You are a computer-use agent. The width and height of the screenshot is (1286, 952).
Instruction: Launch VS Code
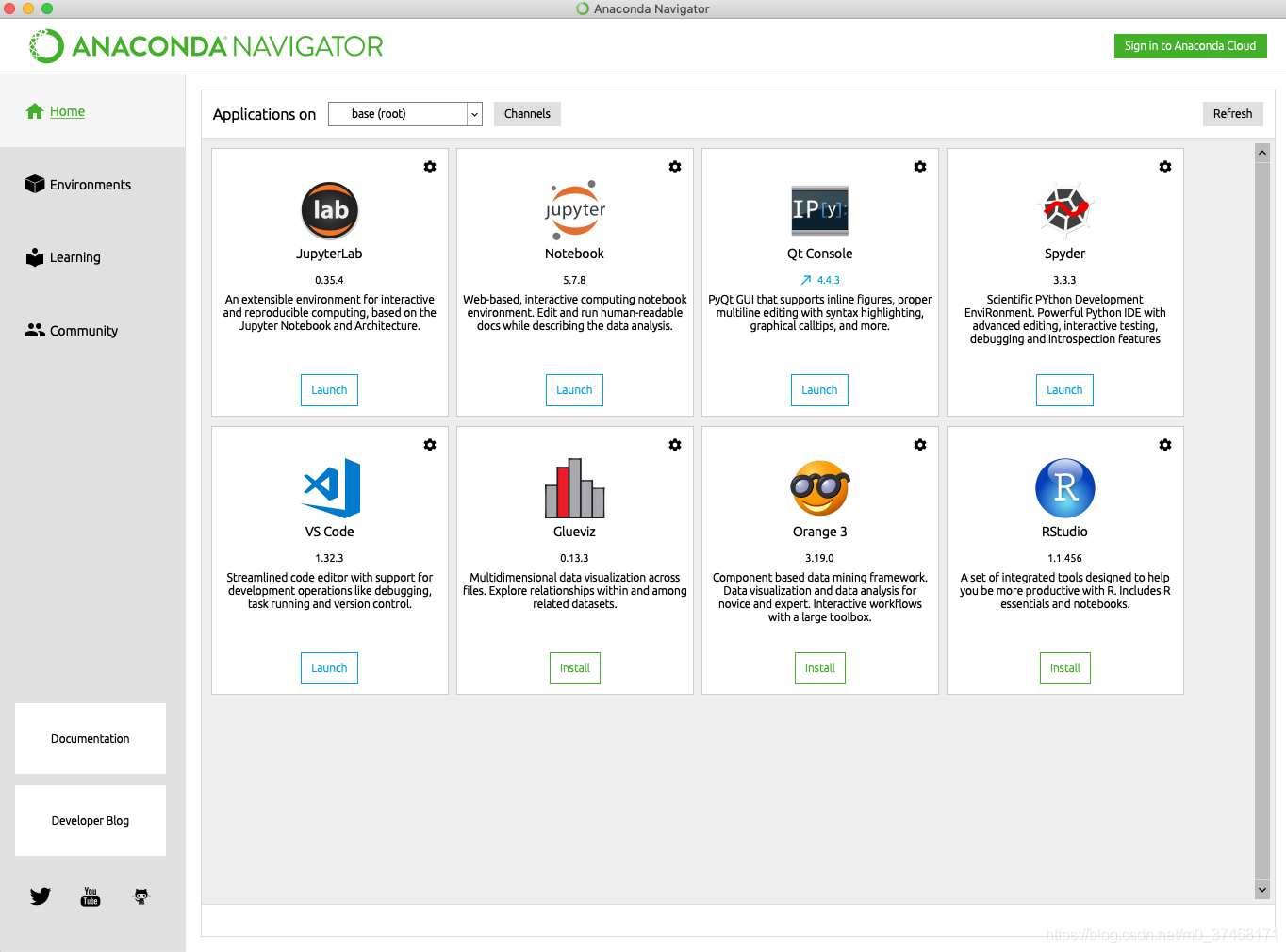(329, 668)
